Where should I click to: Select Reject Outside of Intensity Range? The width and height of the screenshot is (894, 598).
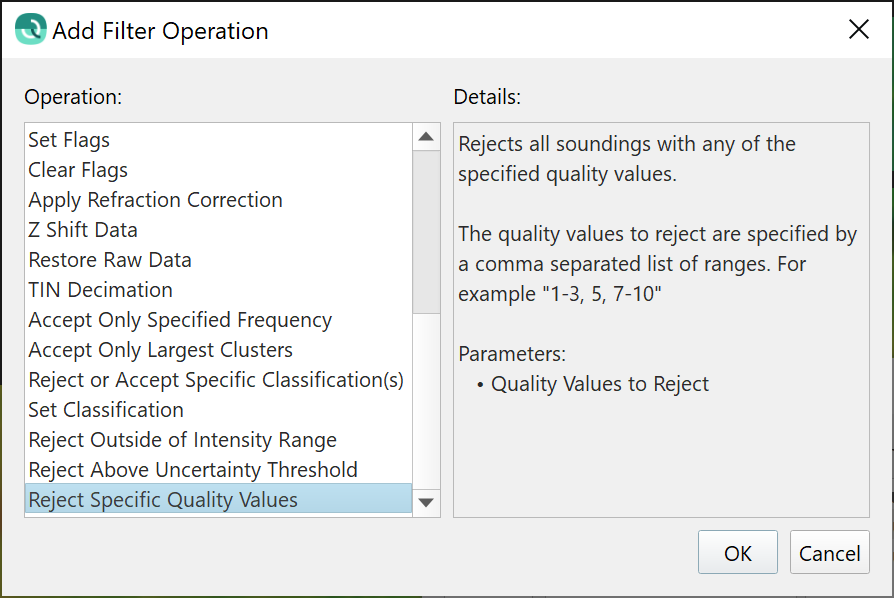tap(182, 440)
